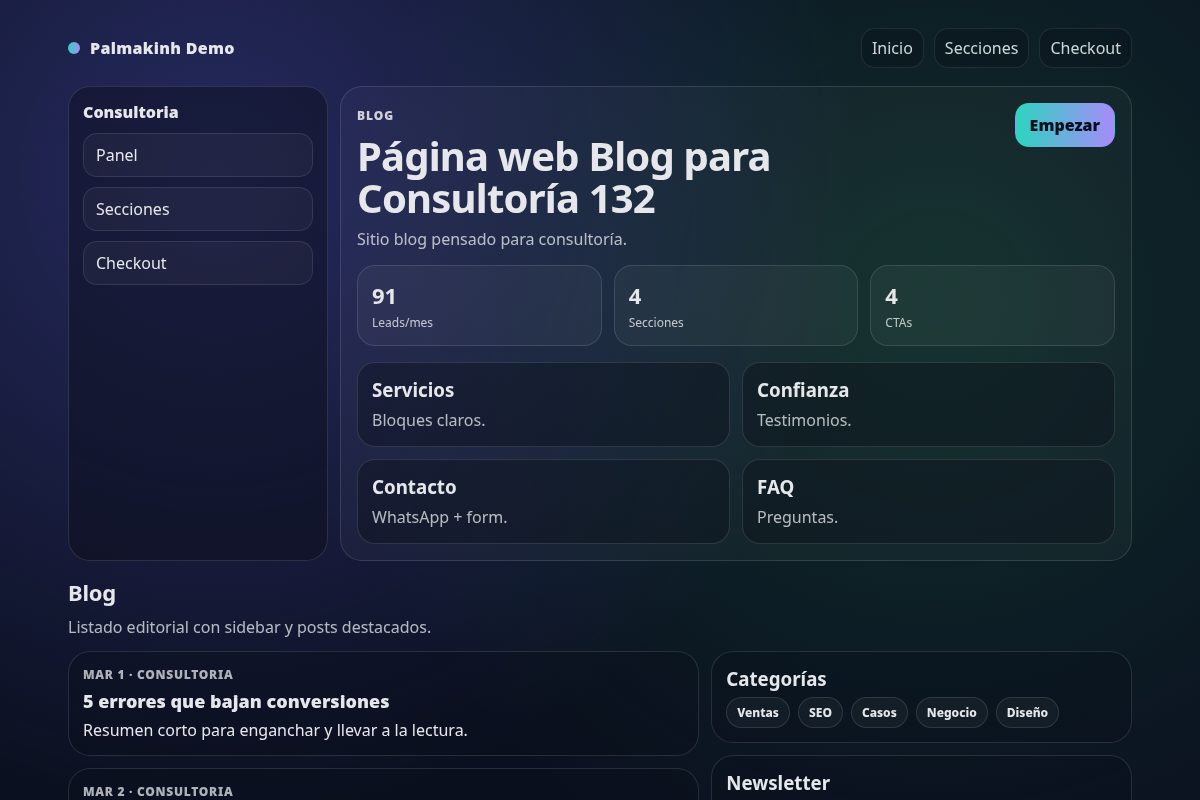Viewport: 1200px width, 800px height.
Task: Filter posts by the SEO tag
Action: [820, 712]
